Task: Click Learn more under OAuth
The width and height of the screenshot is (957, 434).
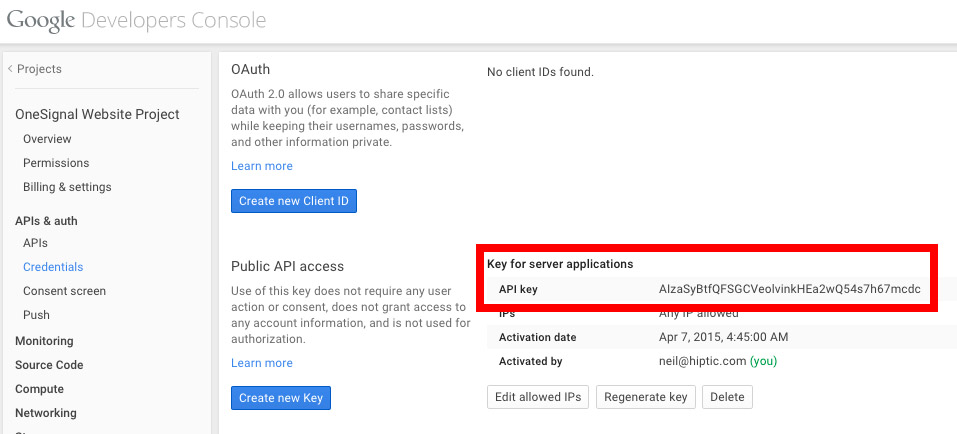Action: [262, 166]
